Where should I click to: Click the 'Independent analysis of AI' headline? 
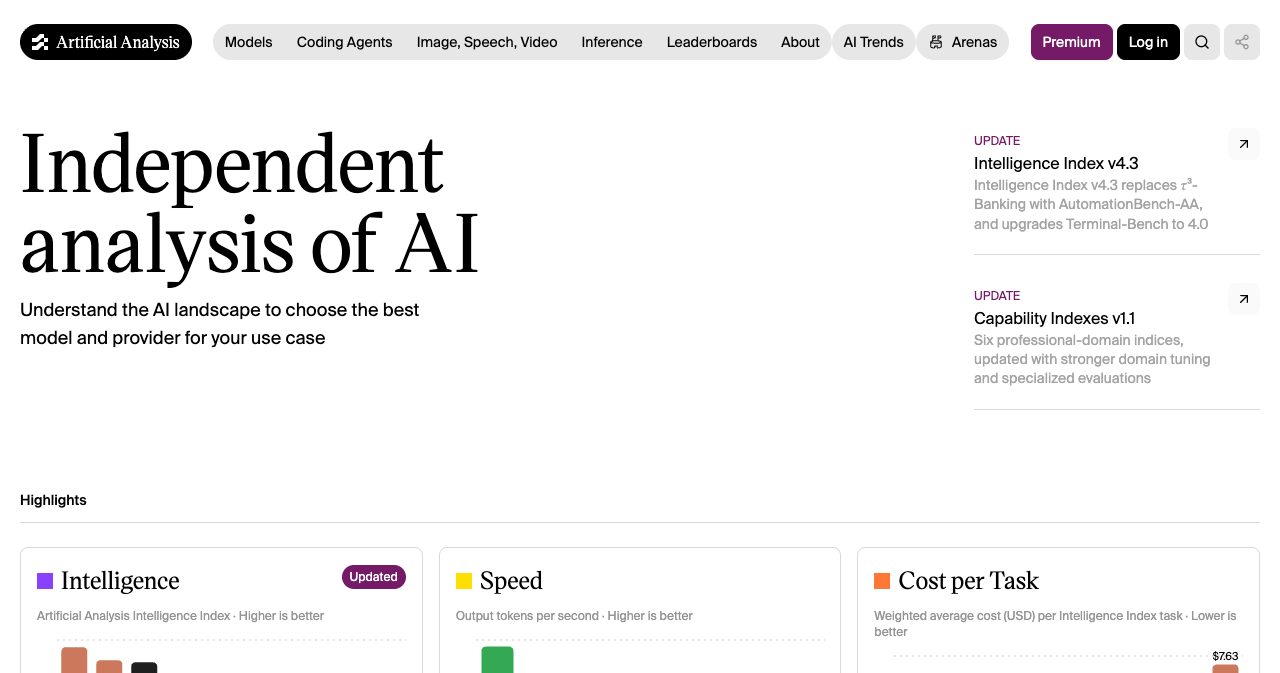point(250,204)
